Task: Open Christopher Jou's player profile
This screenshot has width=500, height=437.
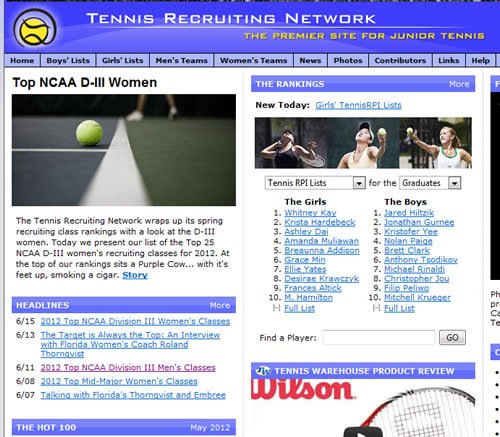Action: click(x=416, y=278)
